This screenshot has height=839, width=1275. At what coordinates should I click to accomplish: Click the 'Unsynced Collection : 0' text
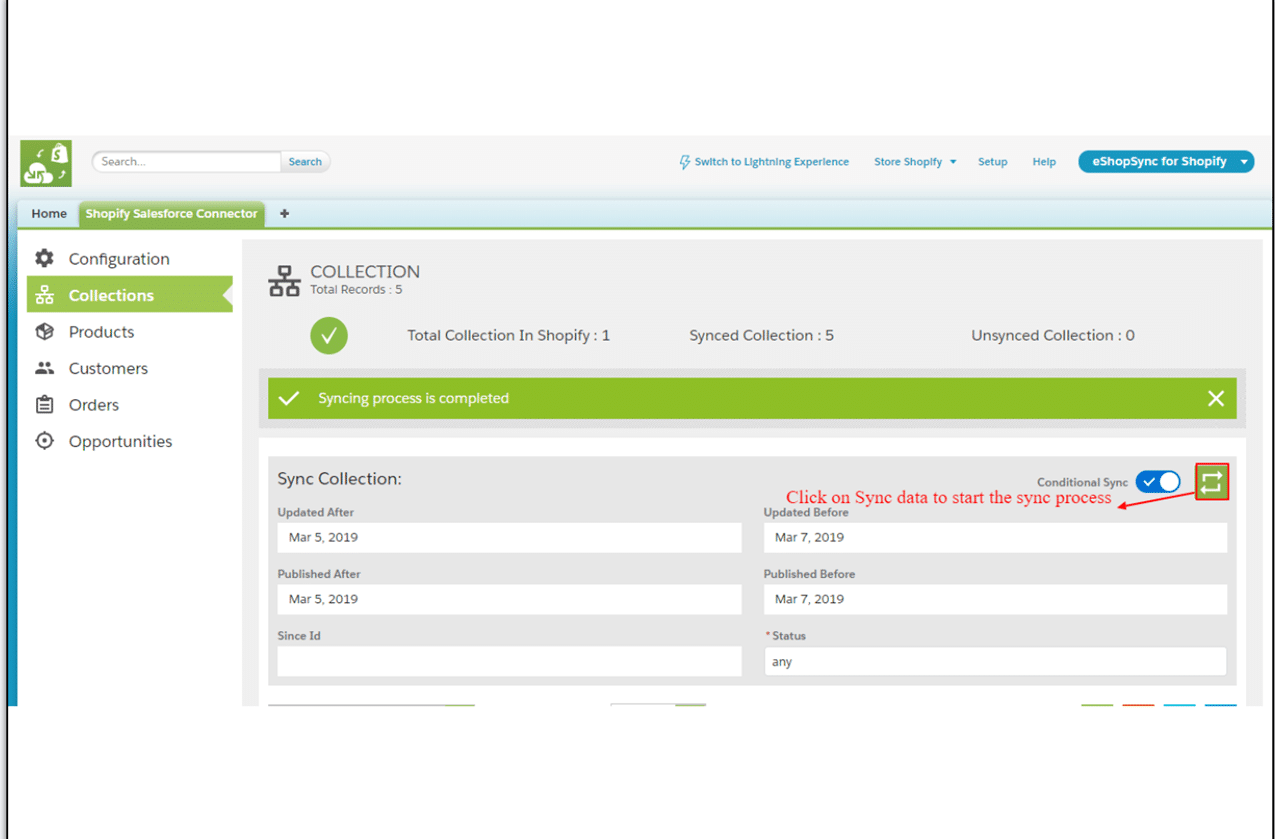pos(1053,336)
